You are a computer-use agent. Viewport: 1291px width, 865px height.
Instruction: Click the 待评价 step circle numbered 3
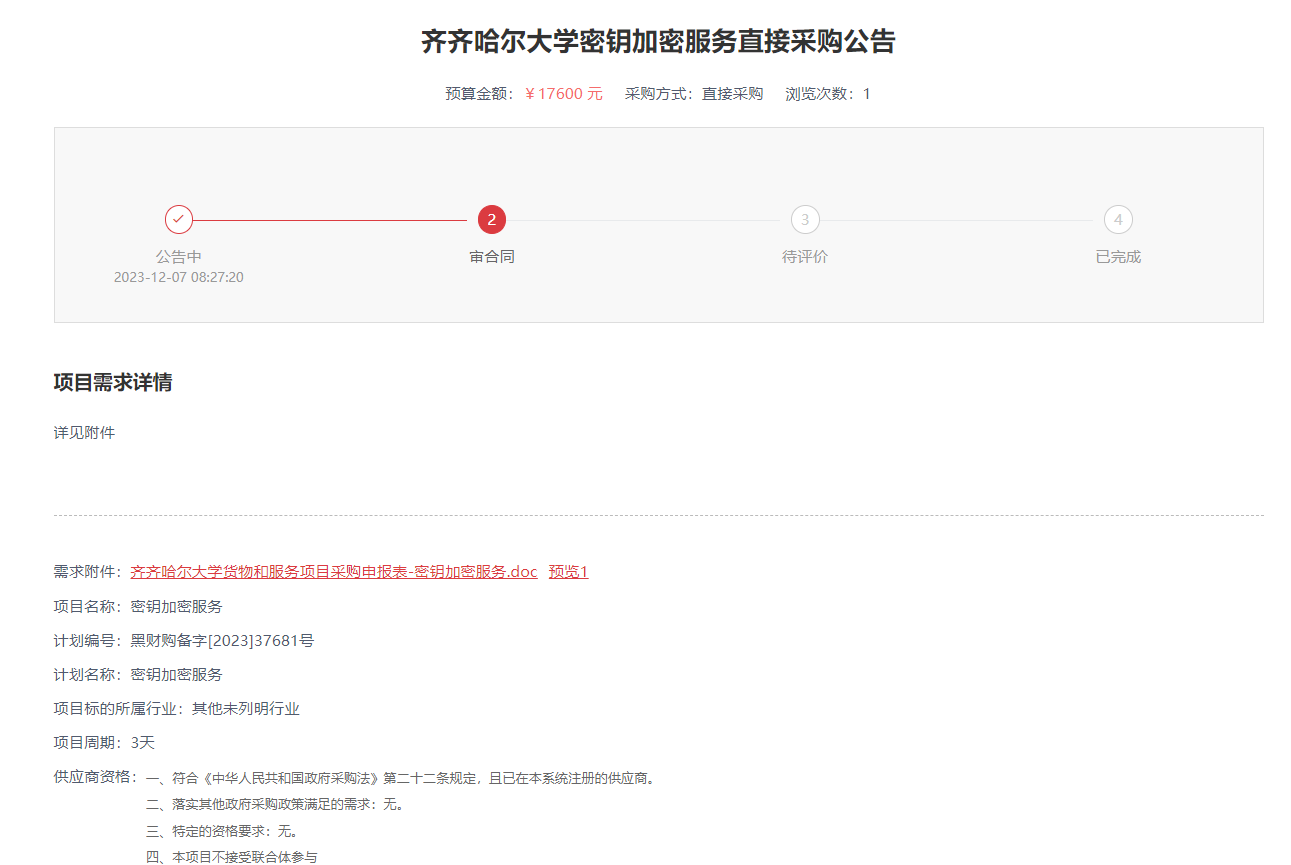[804, 219]
